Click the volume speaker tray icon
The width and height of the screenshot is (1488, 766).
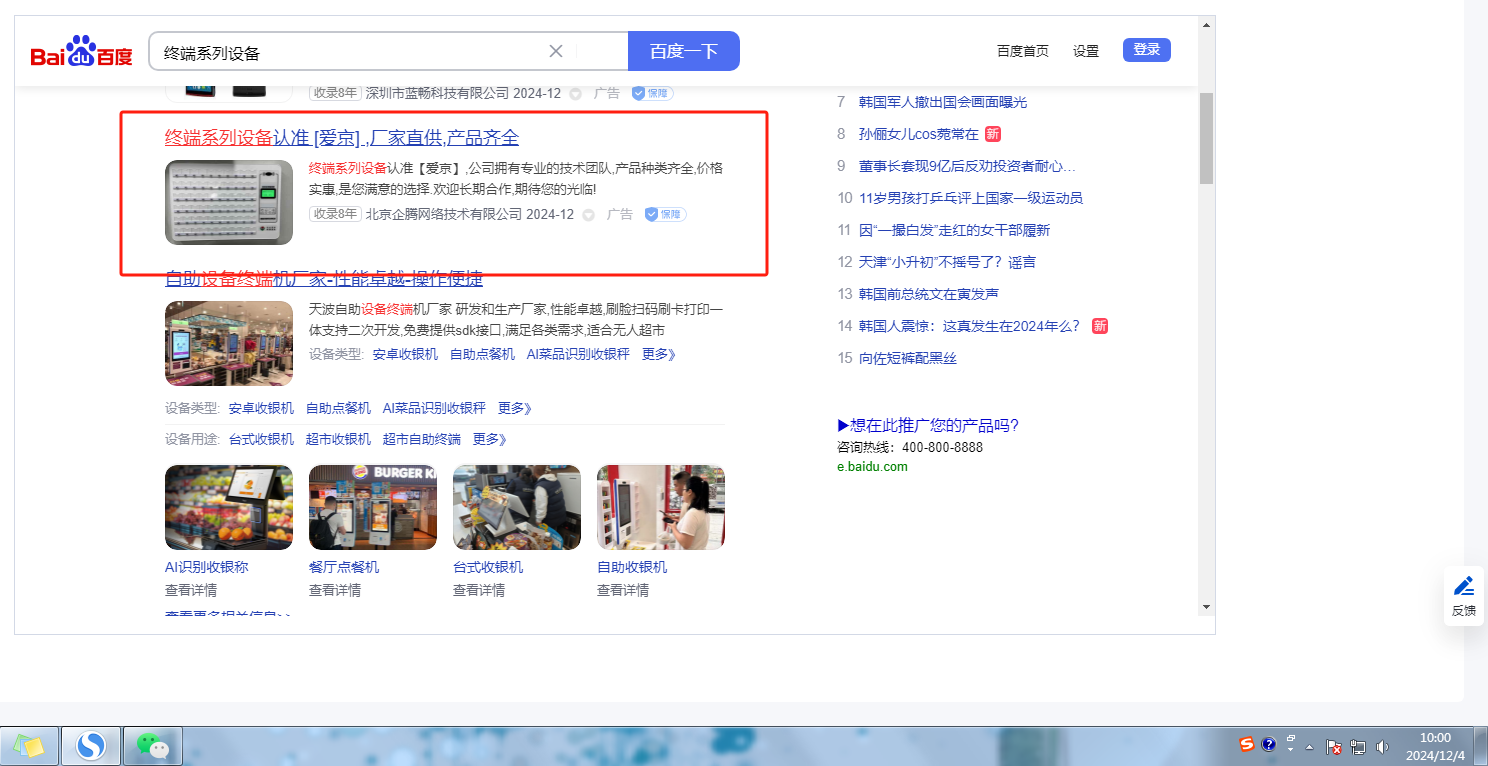tap(1383, 747)
